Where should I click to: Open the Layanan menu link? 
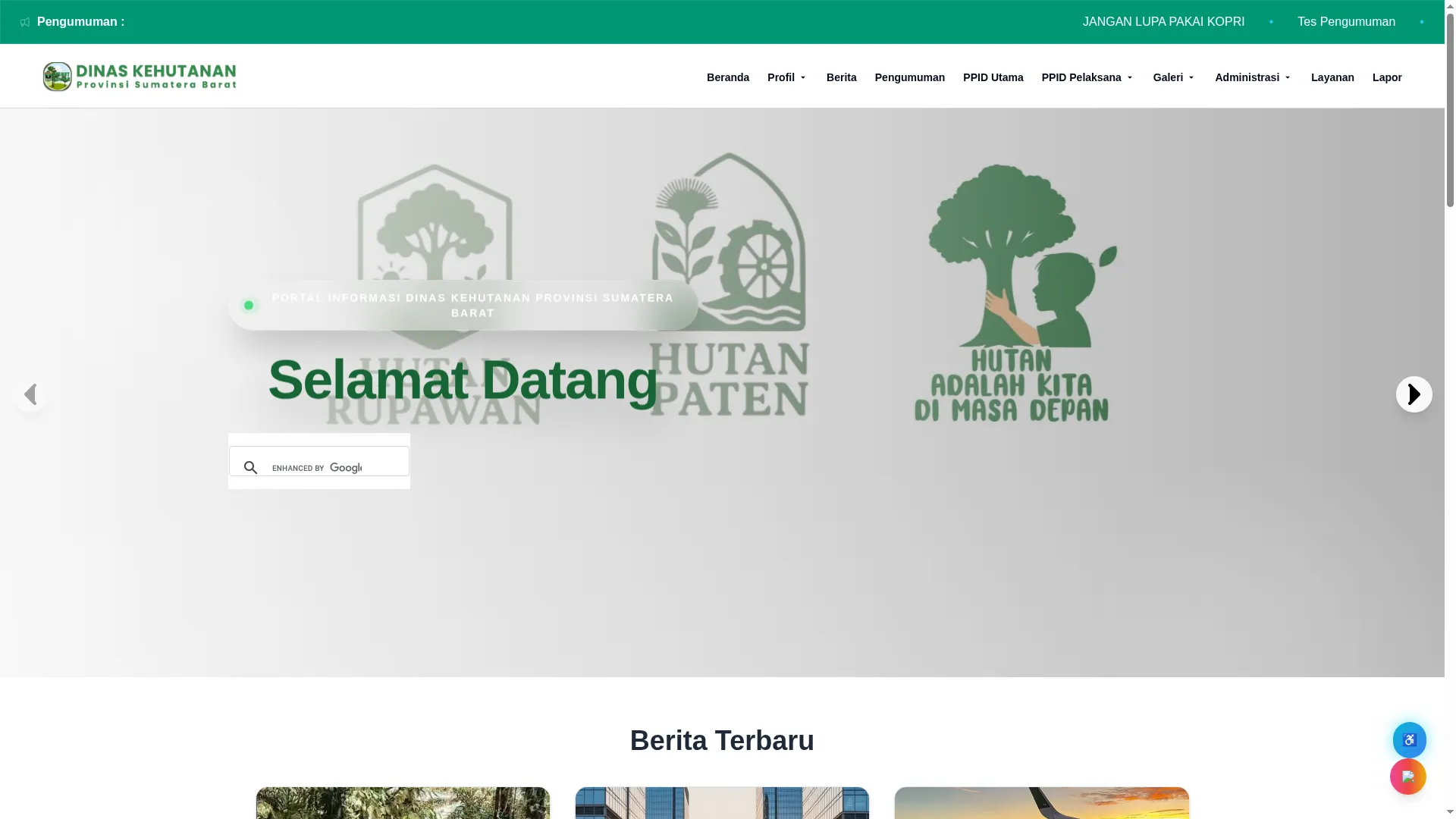[x=1332, y=77]
